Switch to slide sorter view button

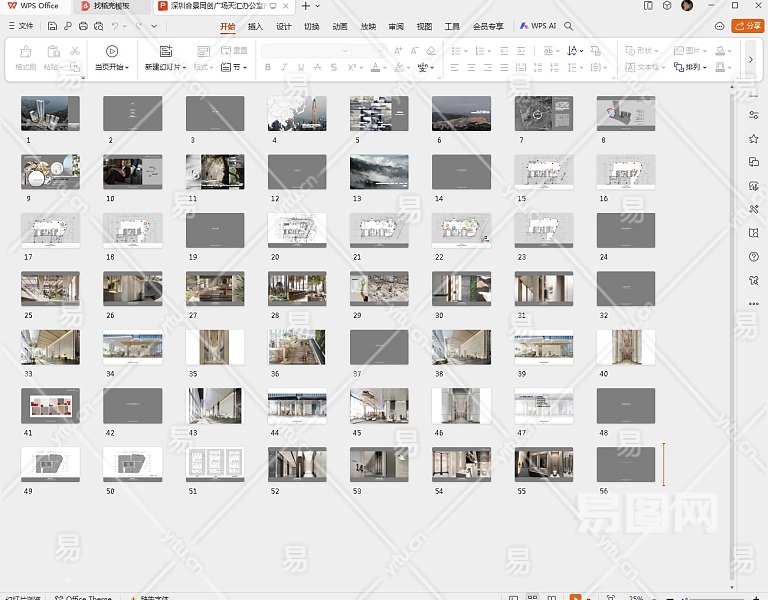pyautogui.click(x=530, y=597)
